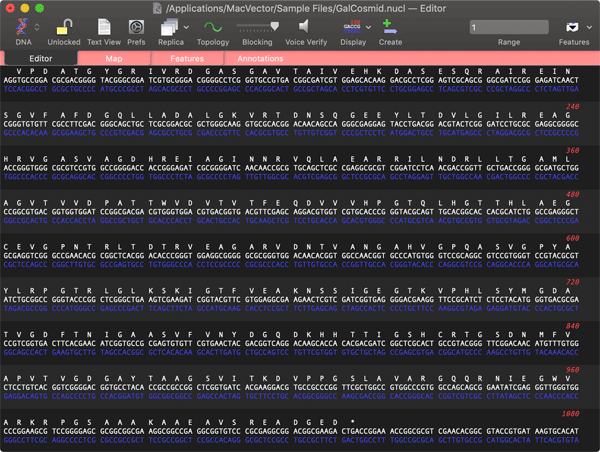Click sequence block GAGATCAACT
The image size is (600, 452).
557,80
